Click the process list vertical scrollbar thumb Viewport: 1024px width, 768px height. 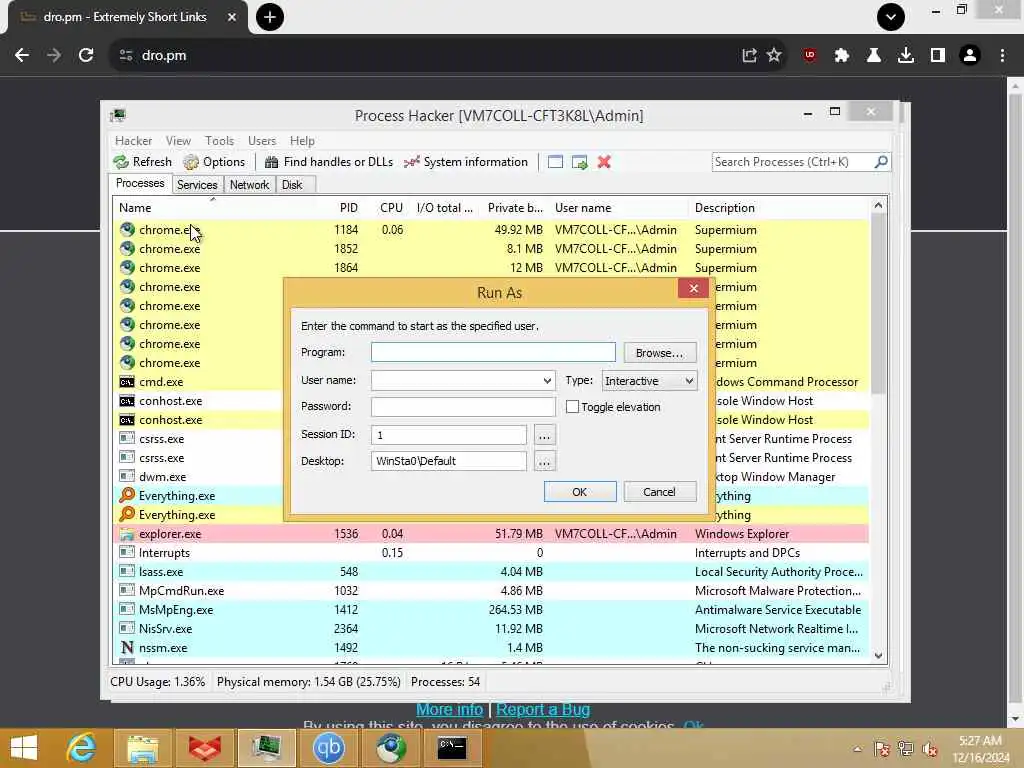[878, 304]
